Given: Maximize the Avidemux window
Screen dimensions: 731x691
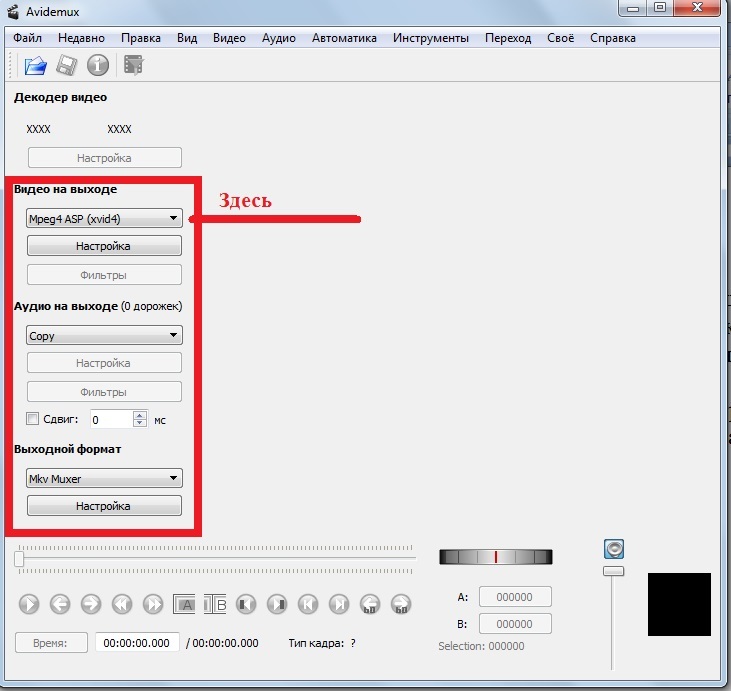Looking at the screenshot, I should [660, 8].
